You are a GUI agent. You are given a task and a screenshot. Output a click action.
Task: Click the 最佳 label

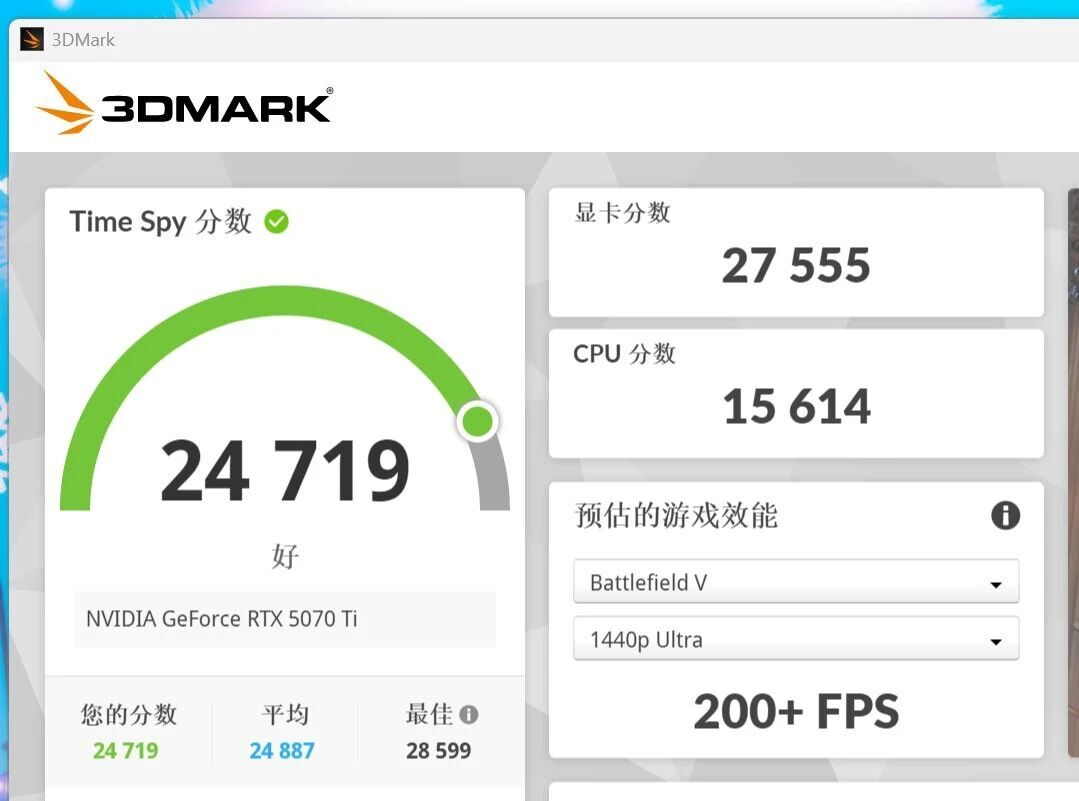pos(429,714)
